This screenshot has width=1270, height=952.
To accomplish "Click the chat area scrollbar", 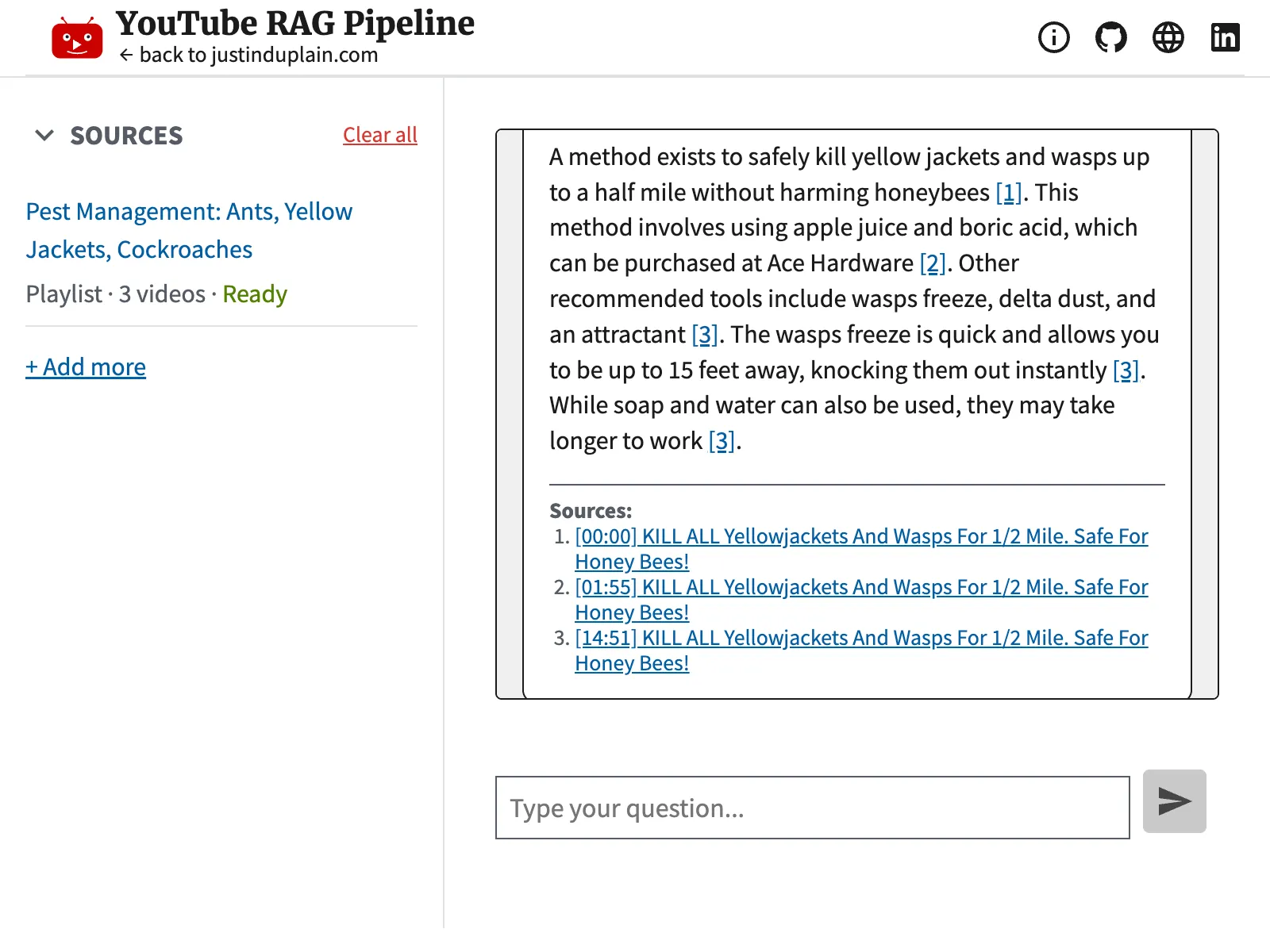I will coord(1206,413).
